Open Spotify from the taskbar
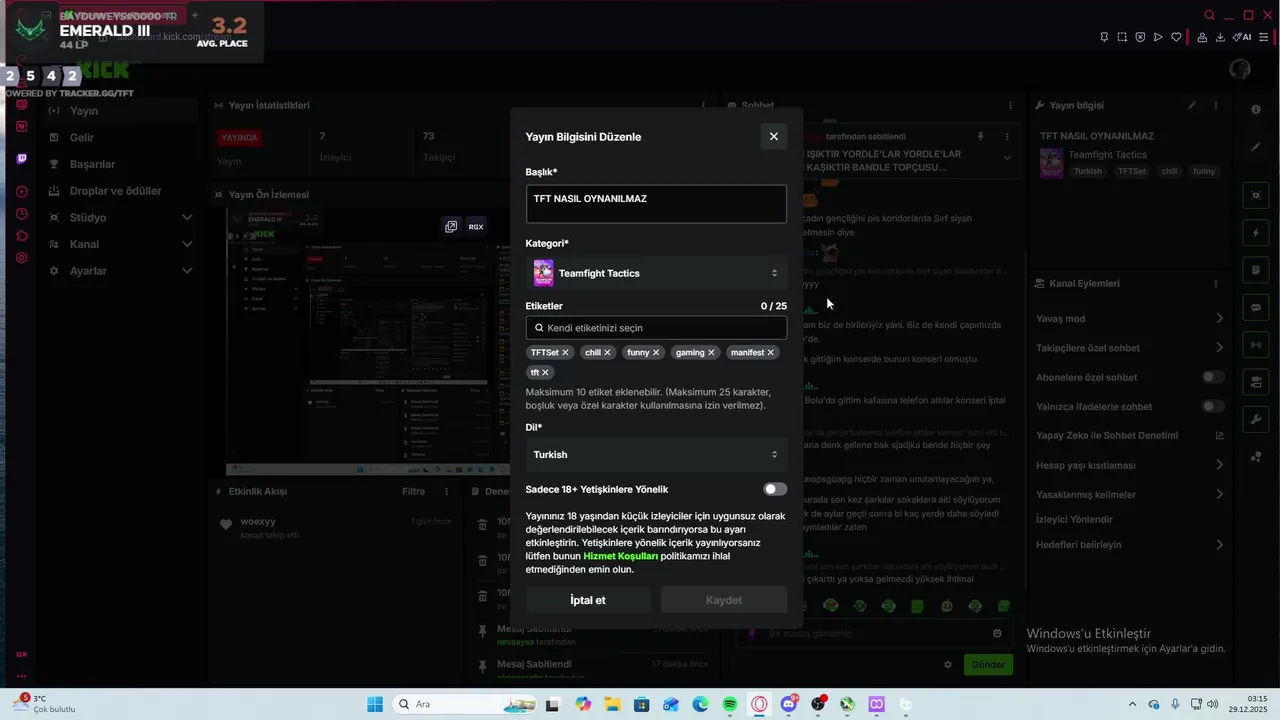Image resolution: width=1280 pixels, height=720 pixels. pyautogui.click(x=730, y=705)
